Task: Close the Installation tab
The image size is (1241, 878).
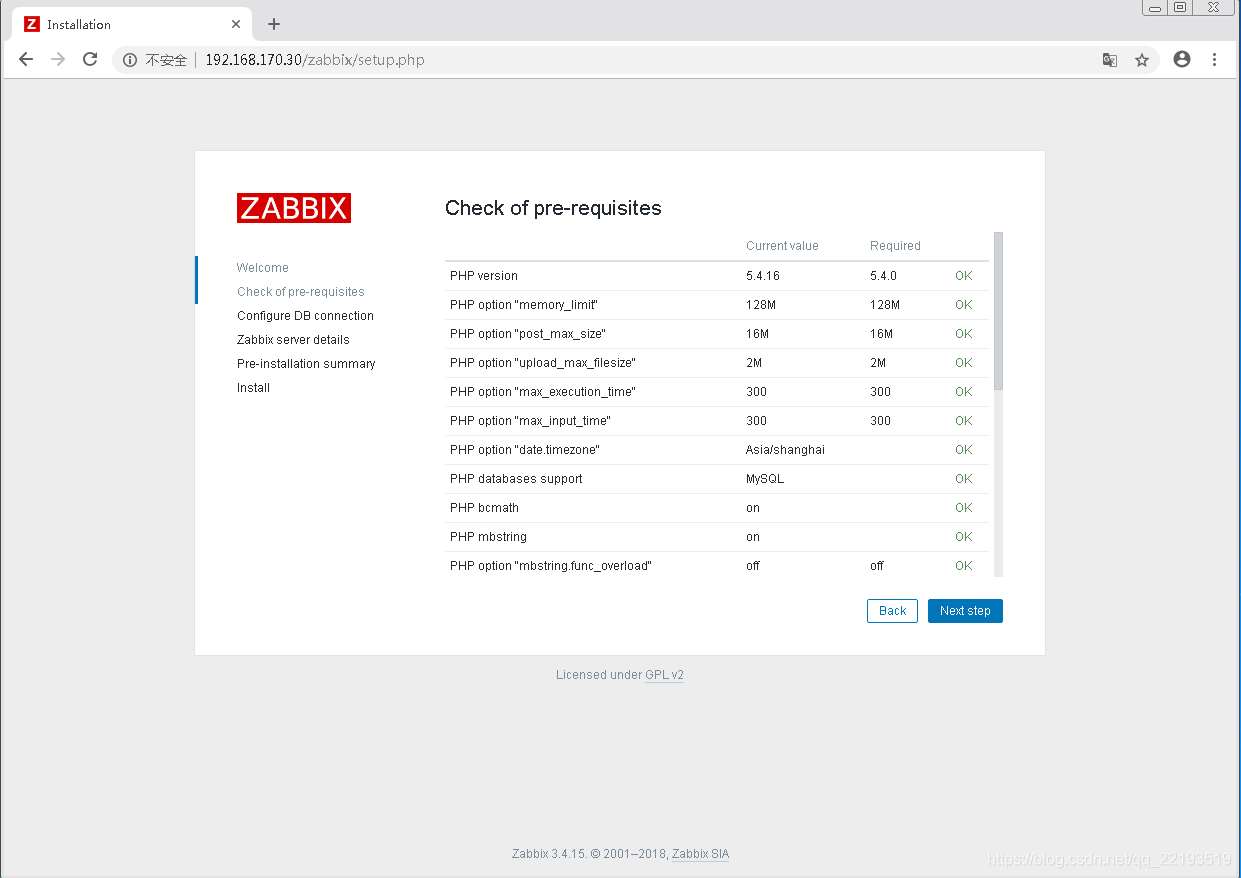Action: 236,24
